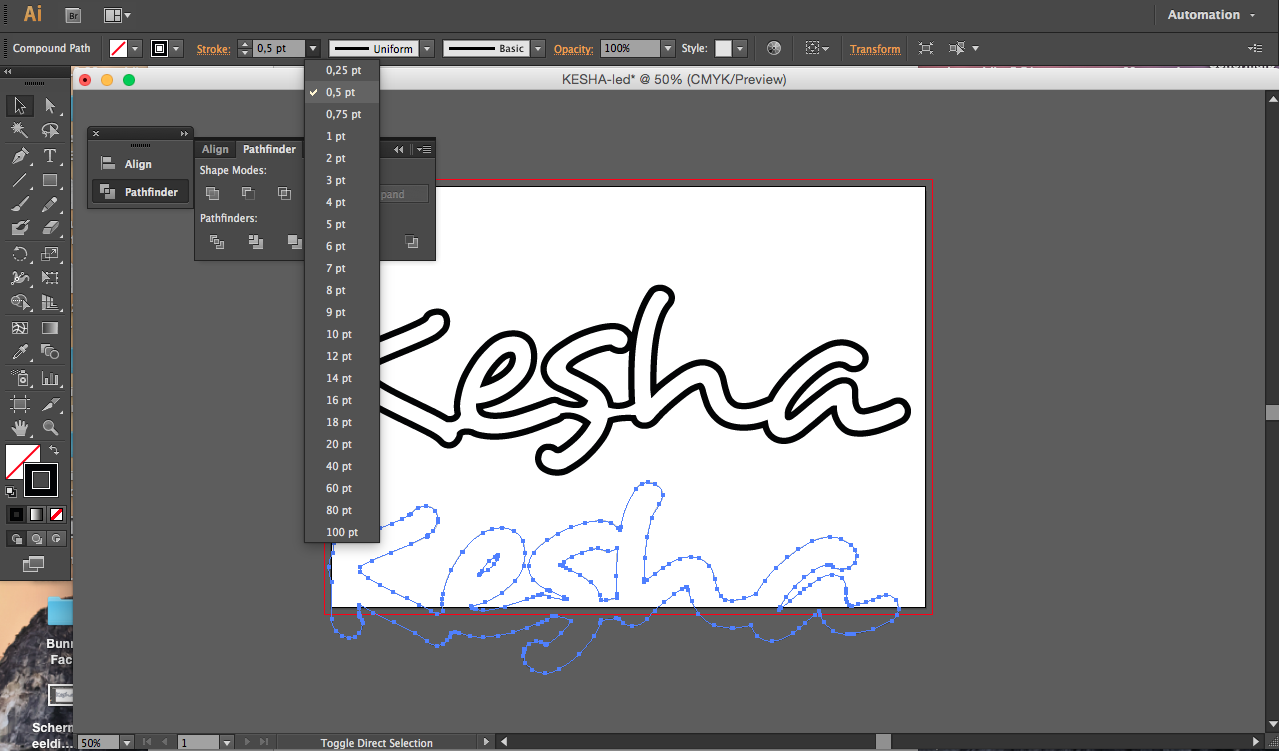Select the Lasso tool

(x=50, y=131)
